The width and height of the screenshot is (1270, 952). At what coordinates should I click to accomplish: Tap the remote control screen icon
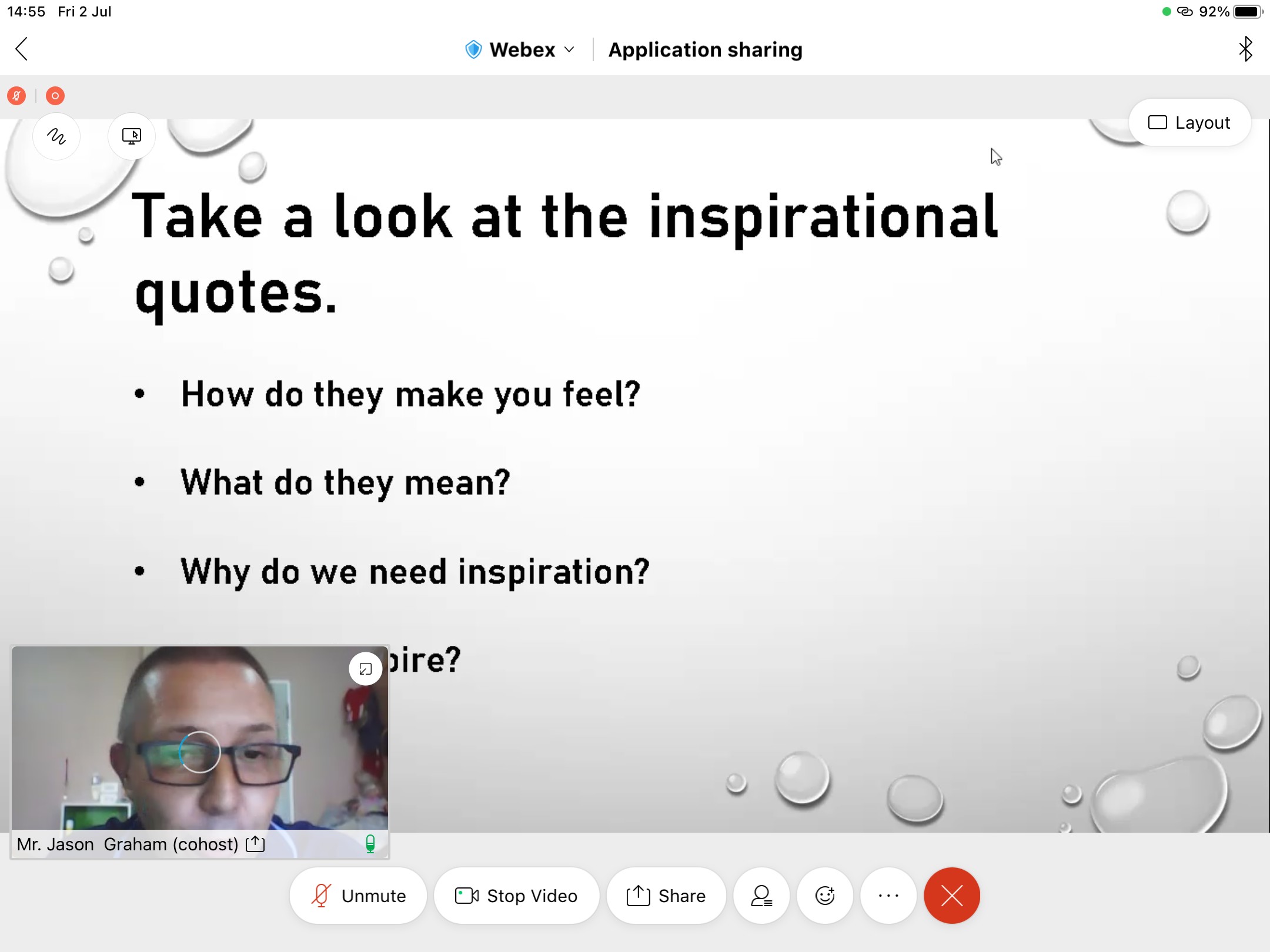point(132,136)
